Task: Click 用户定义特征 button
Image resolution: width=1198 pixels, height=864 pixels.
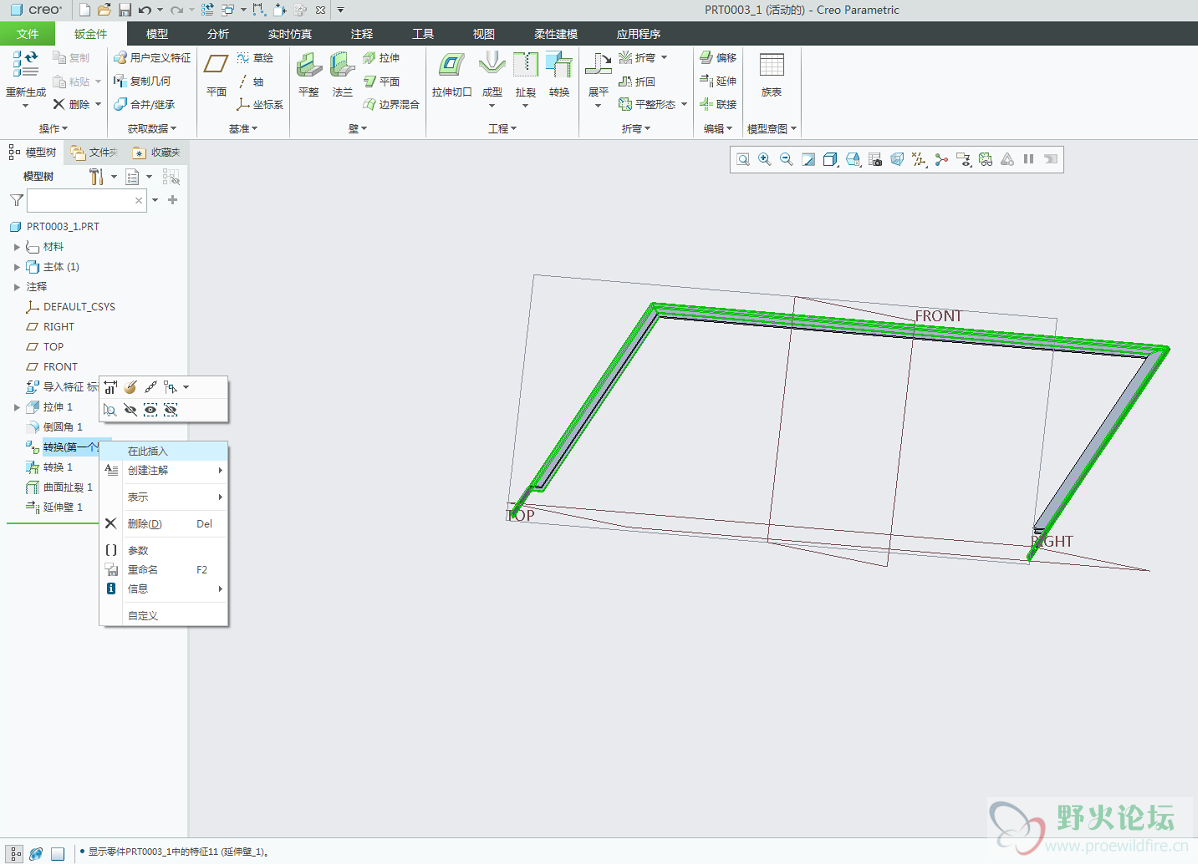Action: click(152, 57)
